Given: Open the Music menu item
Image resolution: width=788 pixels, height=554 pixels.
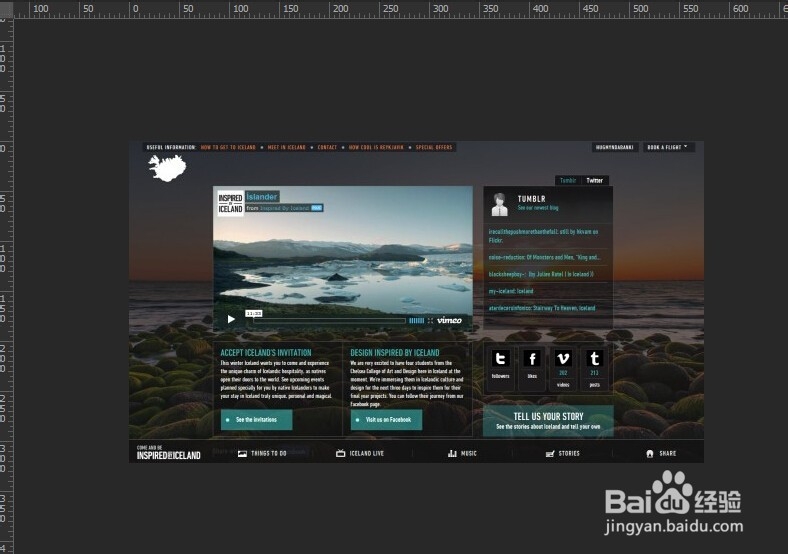Looking at the screenshot, I should pyautogui.click(x=462, y=453).
